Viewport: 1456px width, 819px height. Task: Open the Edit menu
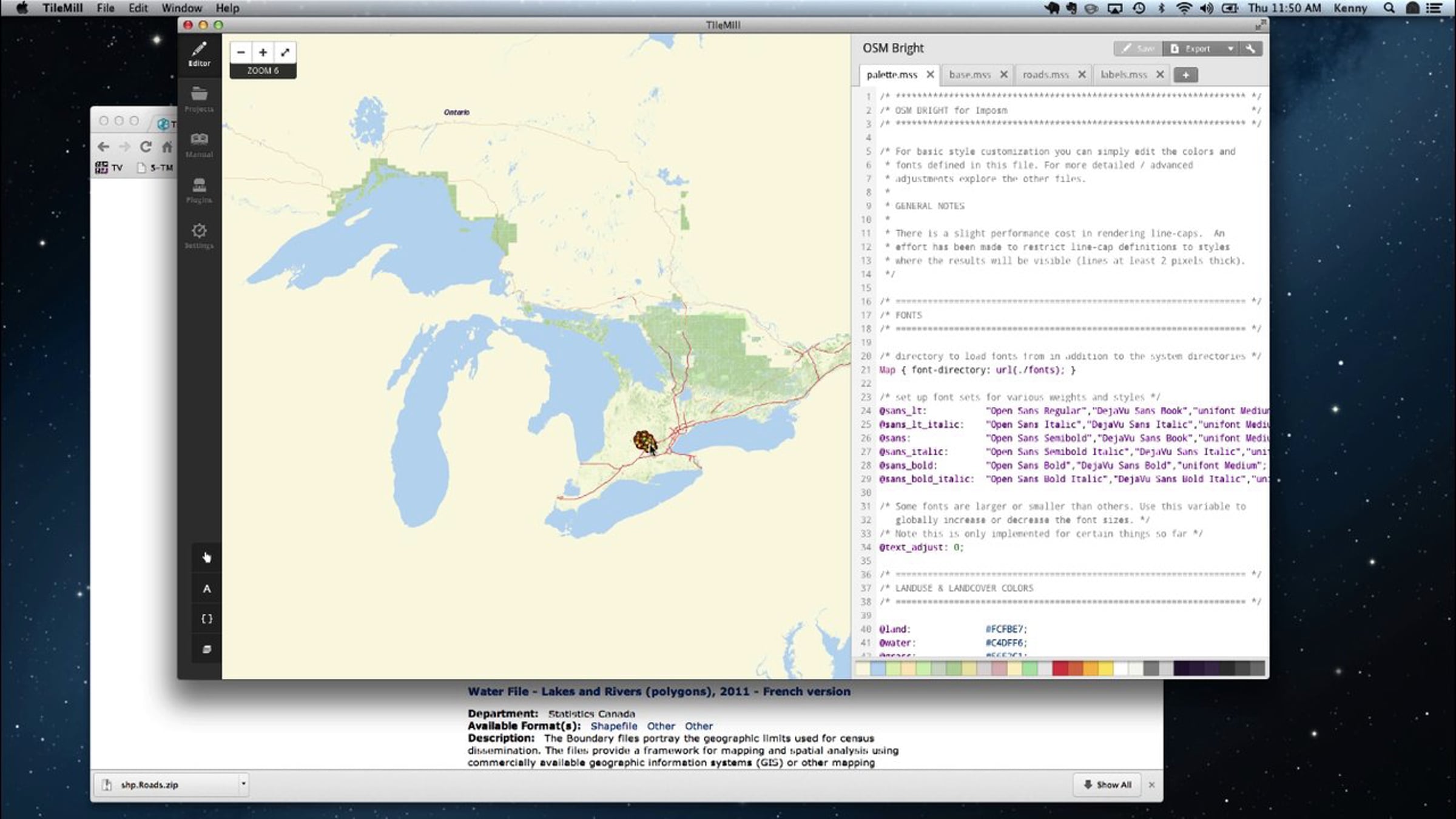pyautogui.click(x=138, y=8)
